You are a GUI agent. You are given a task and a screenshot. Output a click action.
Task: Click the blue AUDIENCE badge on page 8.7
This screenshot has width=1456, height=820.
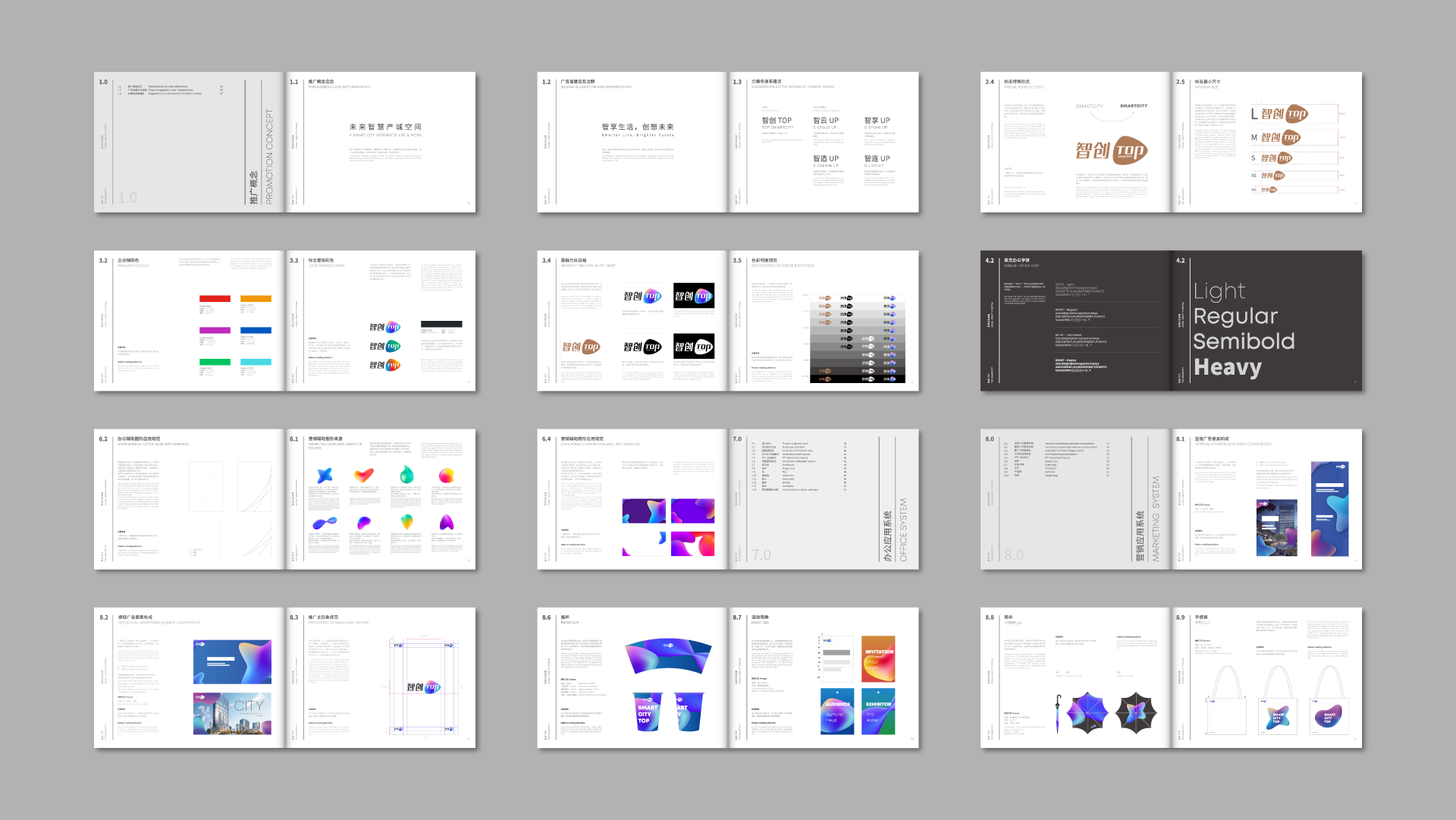point(837,712)
